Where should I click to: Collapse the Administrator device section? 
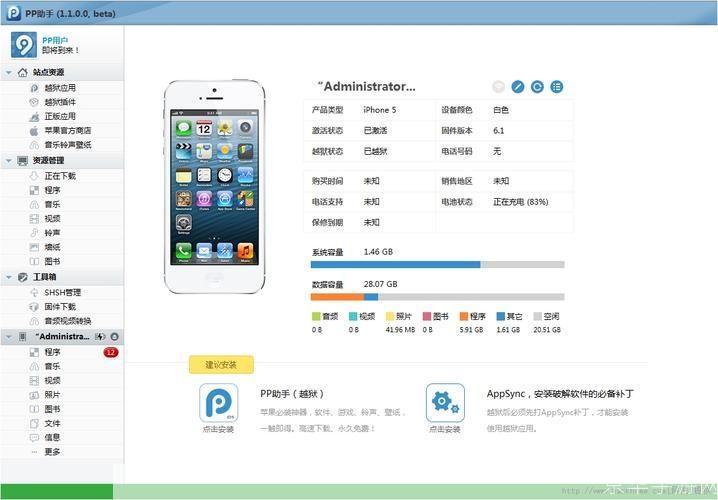click(9, 337)
